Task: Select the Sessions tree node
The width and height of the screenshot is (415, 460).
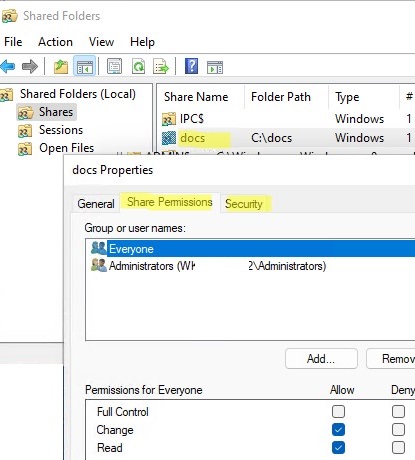Action: [61, 130]
